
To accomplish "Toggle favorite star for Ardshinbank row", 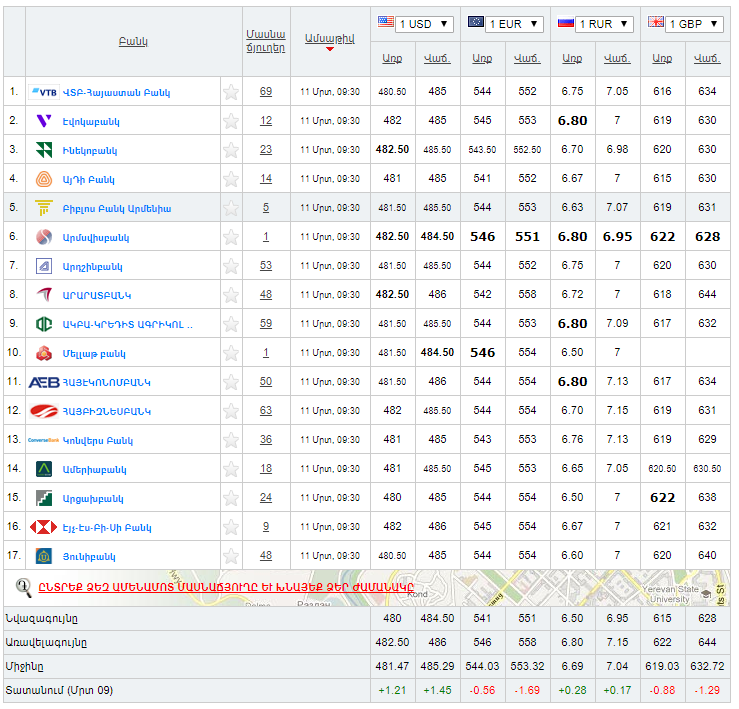I will (231, 266).
